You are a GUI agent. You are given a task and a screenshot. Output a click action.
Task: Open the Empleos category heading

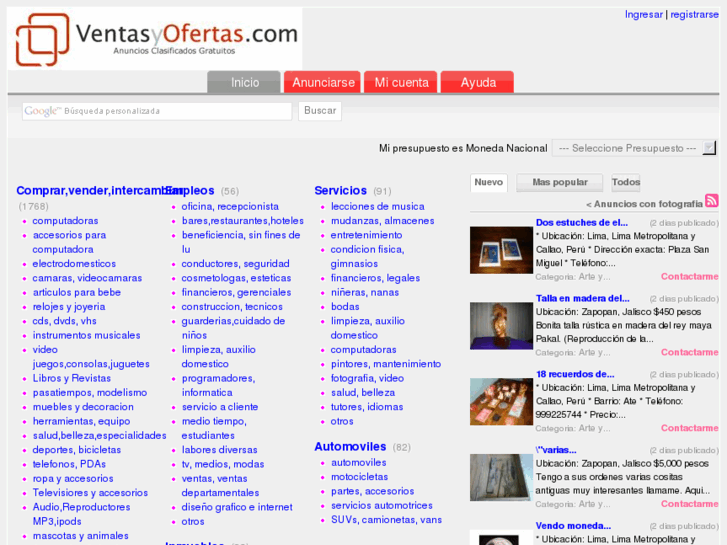190,191
